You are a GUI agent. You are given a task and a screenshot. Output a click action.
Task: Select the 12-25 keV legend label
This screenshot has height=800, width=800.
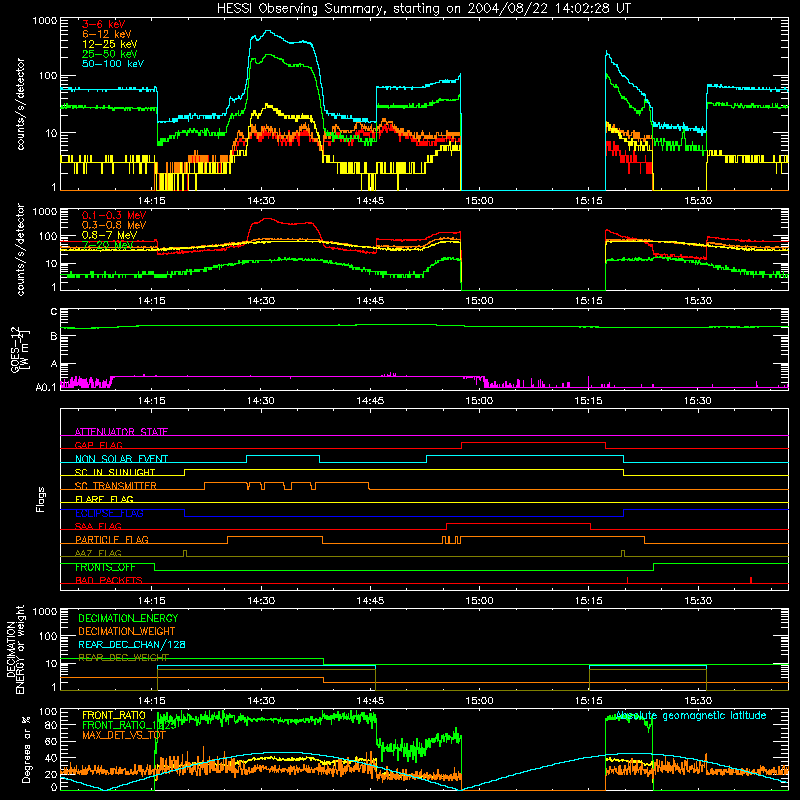point(110,44)
